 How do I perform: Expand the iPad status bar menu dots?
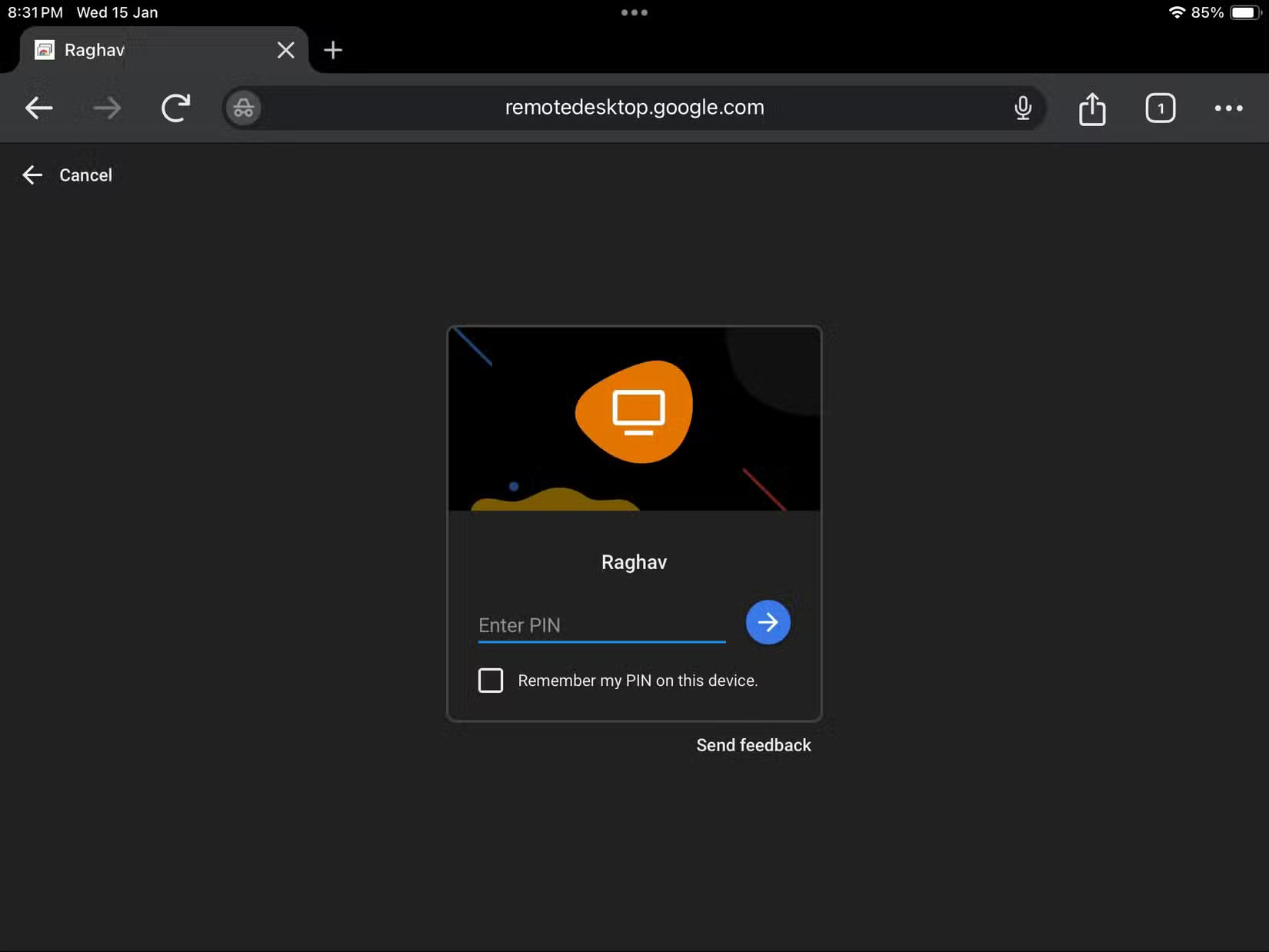(x=634, y=12)
